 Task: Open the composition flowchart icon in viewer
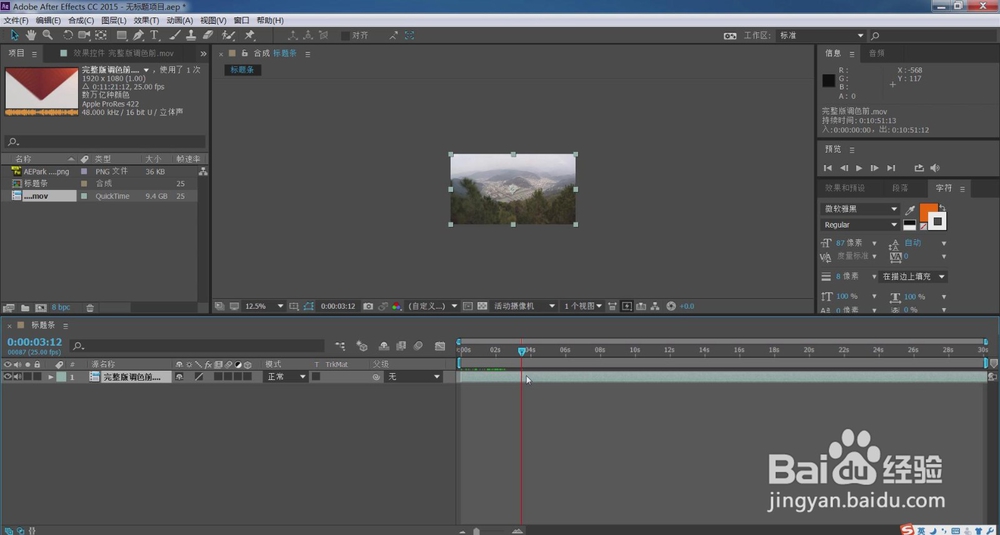656,306
